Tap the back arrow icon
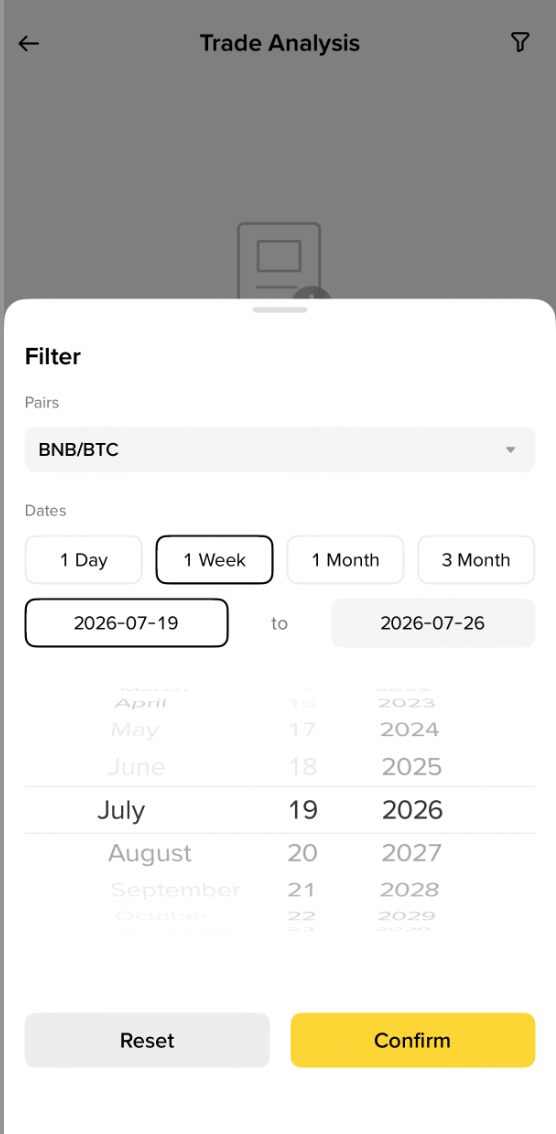This screenshot has width=556, height=1134. pyautogui.click(x=28, y=43)
